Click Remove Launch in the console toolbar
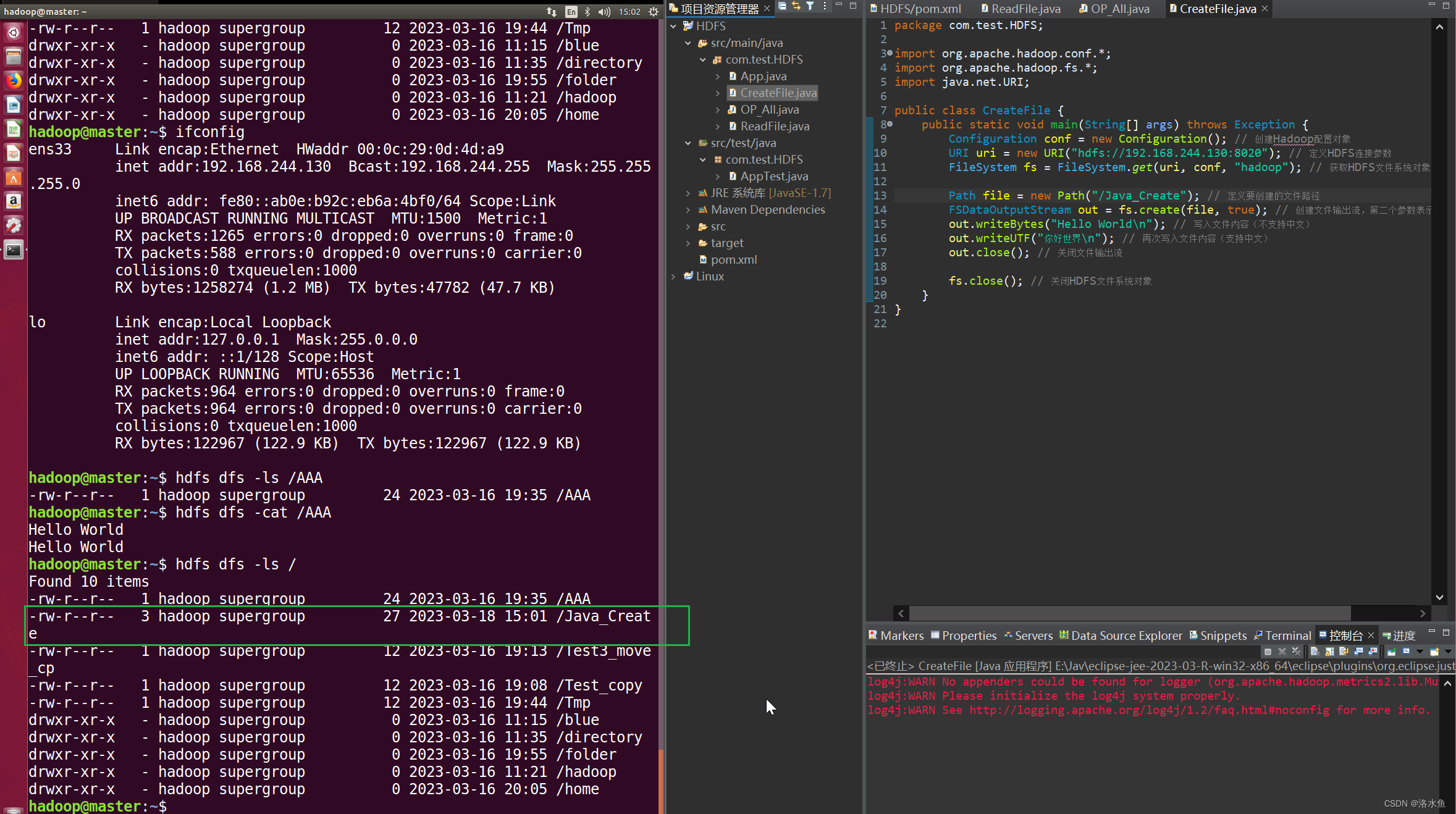Image resolution: width=1456 pixels, height=814 pixels. [1282, 652]
